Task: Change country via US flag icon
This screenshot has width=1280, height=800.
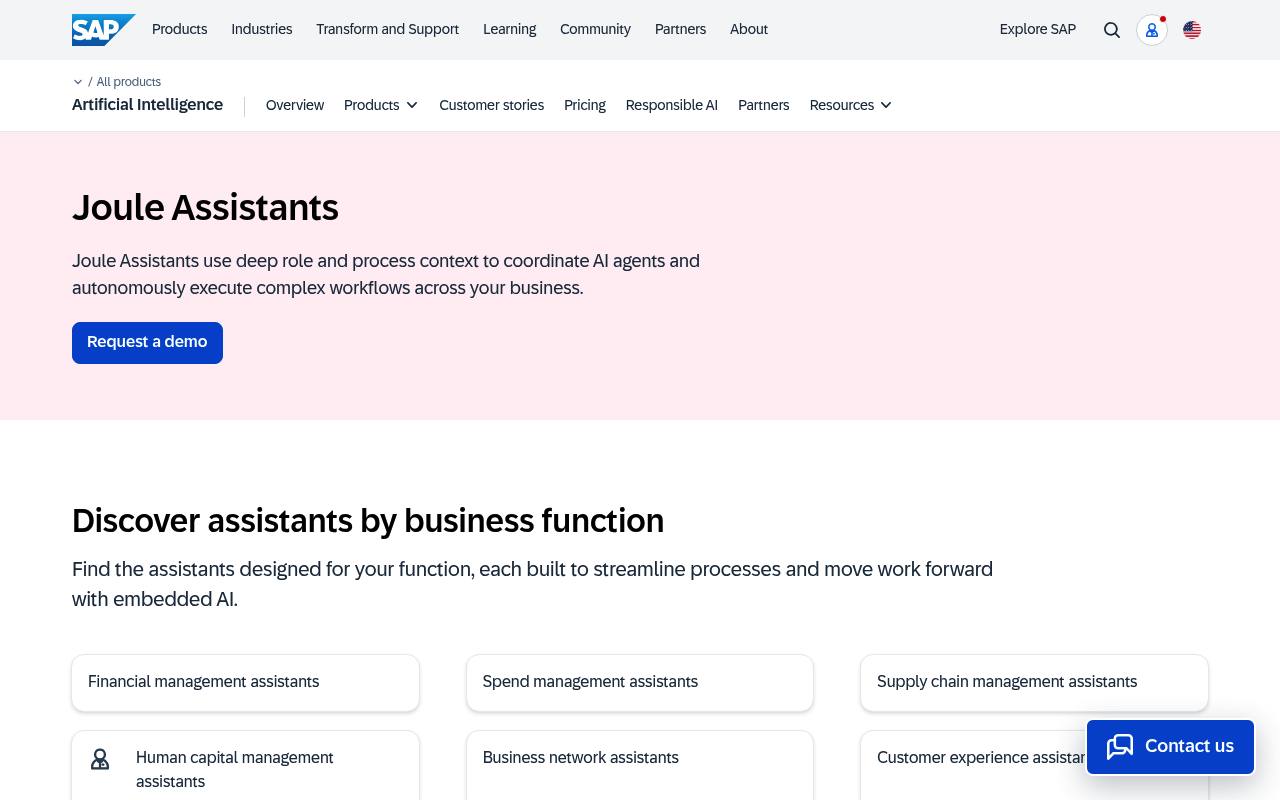Action: coord(1192,30)
